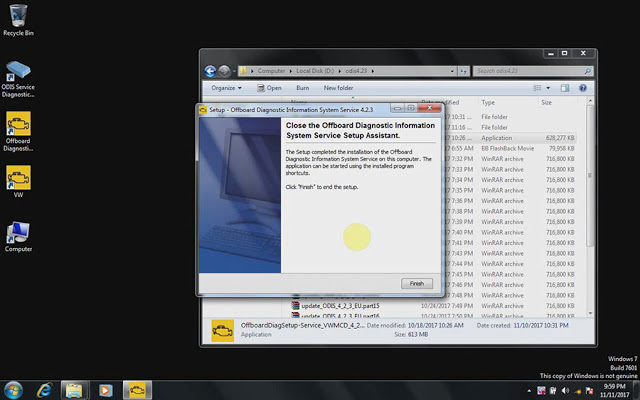
Task: Click the Show desktop strip
Action: click(x=637, y=390)
